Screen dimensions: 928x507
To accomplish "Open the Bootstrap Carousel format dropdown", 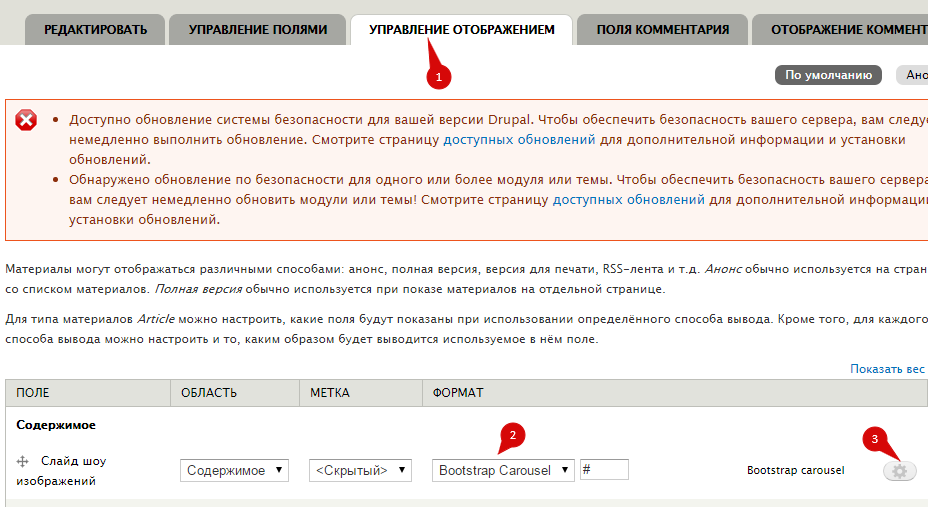I will click(503, 470).
